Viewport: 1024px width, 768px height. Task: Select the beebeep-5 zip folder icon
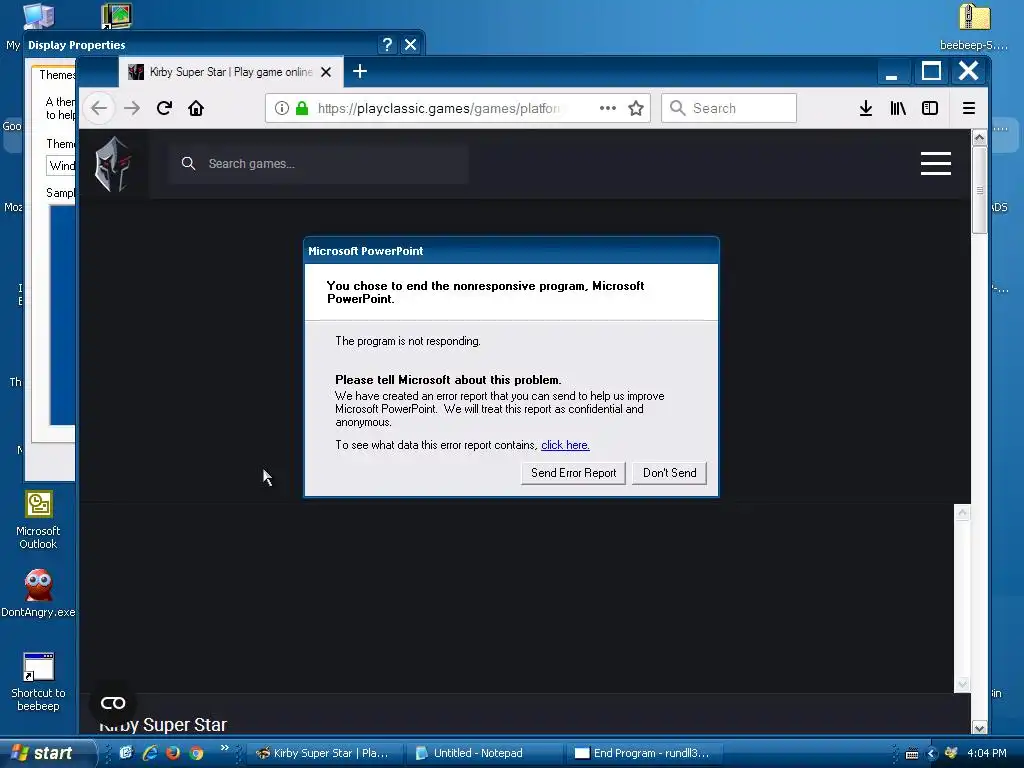(x=974, y=26)
